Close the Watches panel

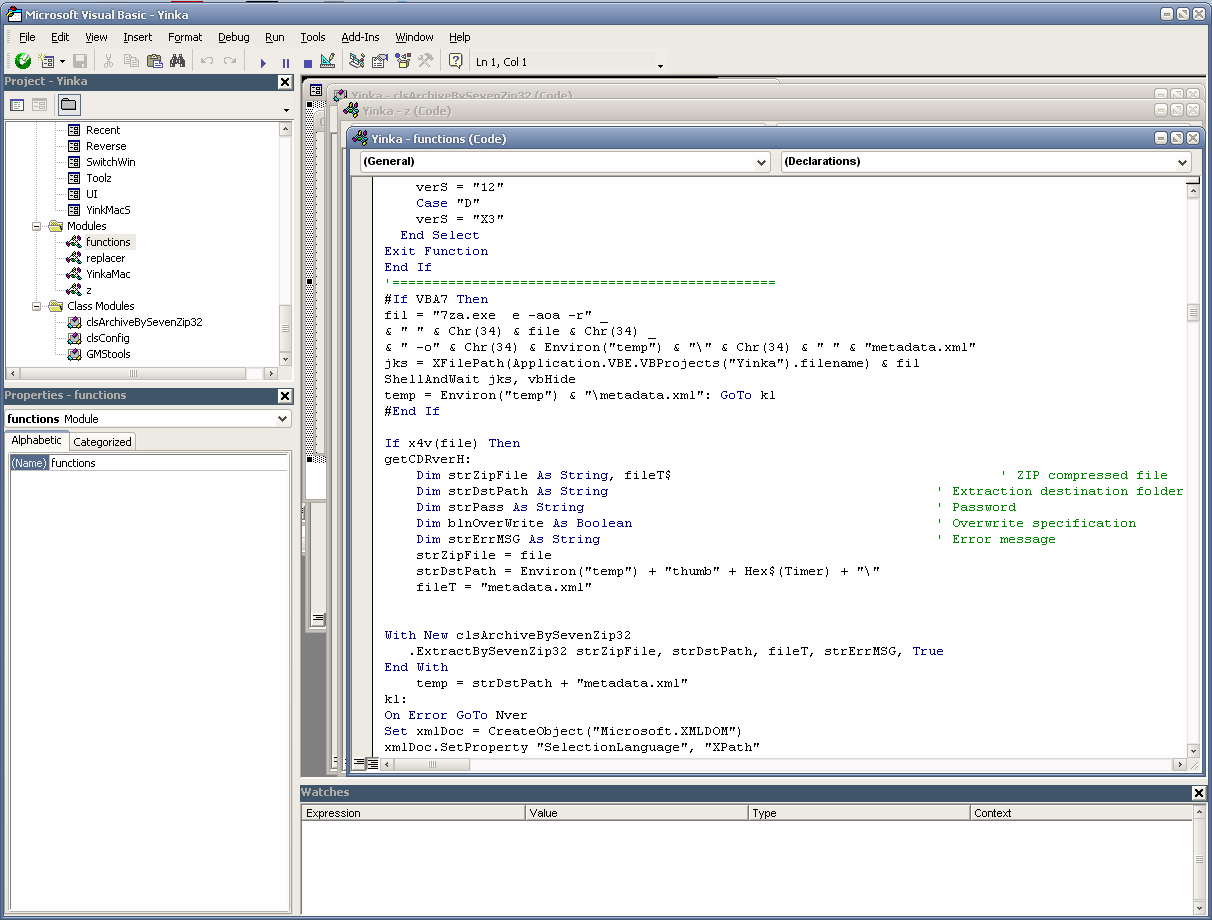tap(1199, 793)
